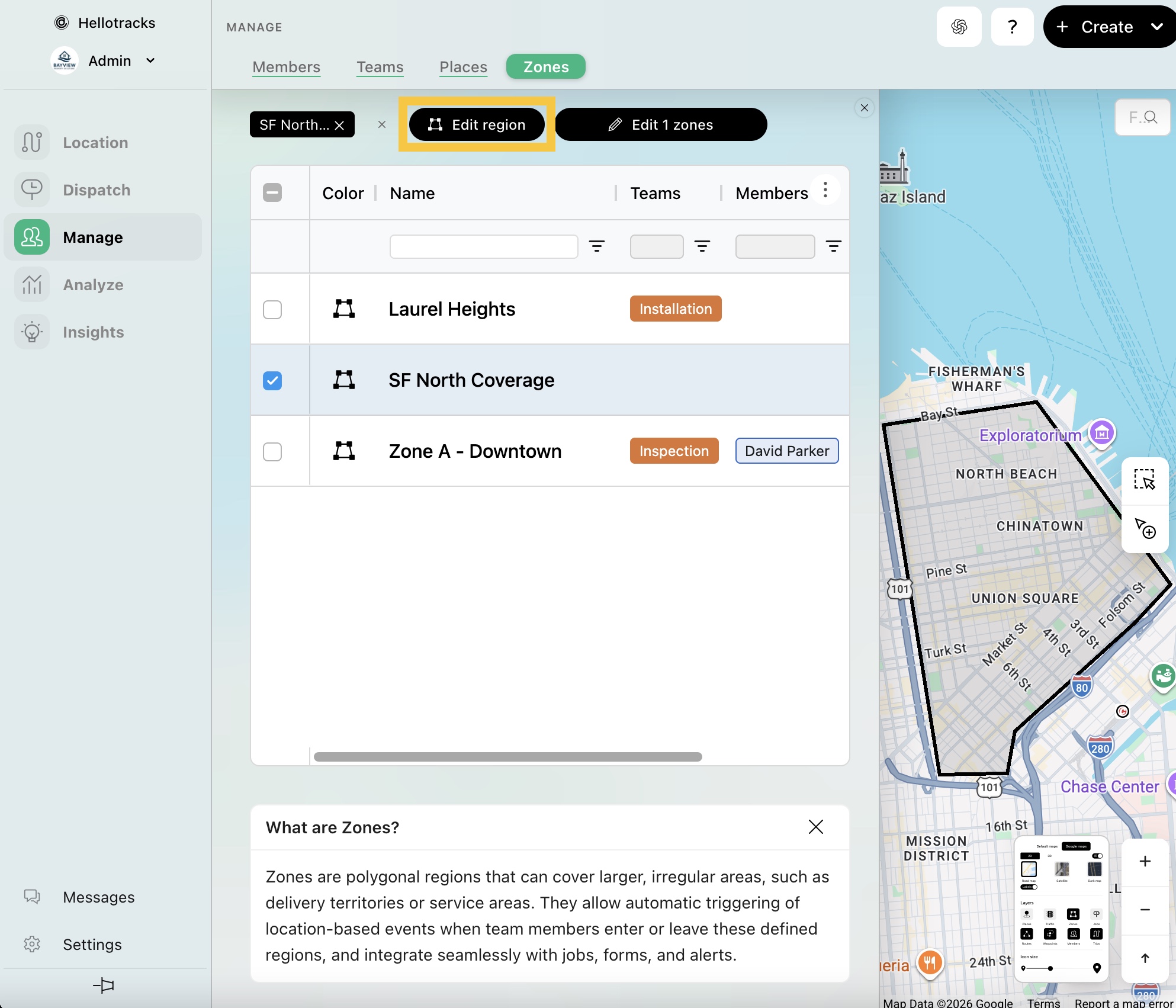The width and height of the screenshot is (1176, 1008).
Task: Click the Edit region button
Action: click(x=477, y=124)
